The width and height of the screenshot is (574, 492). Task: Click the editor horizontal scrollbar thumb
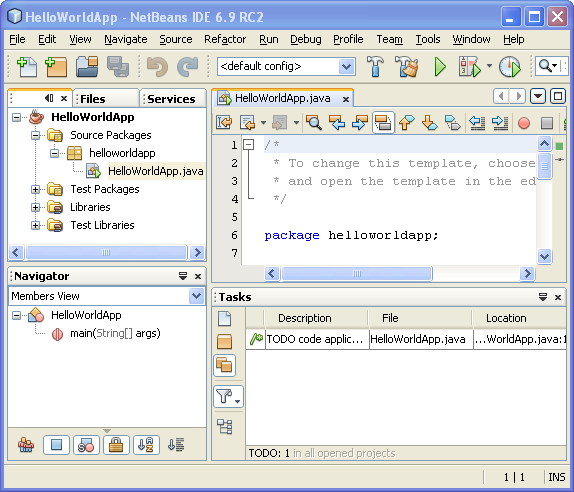coord(357,273)
